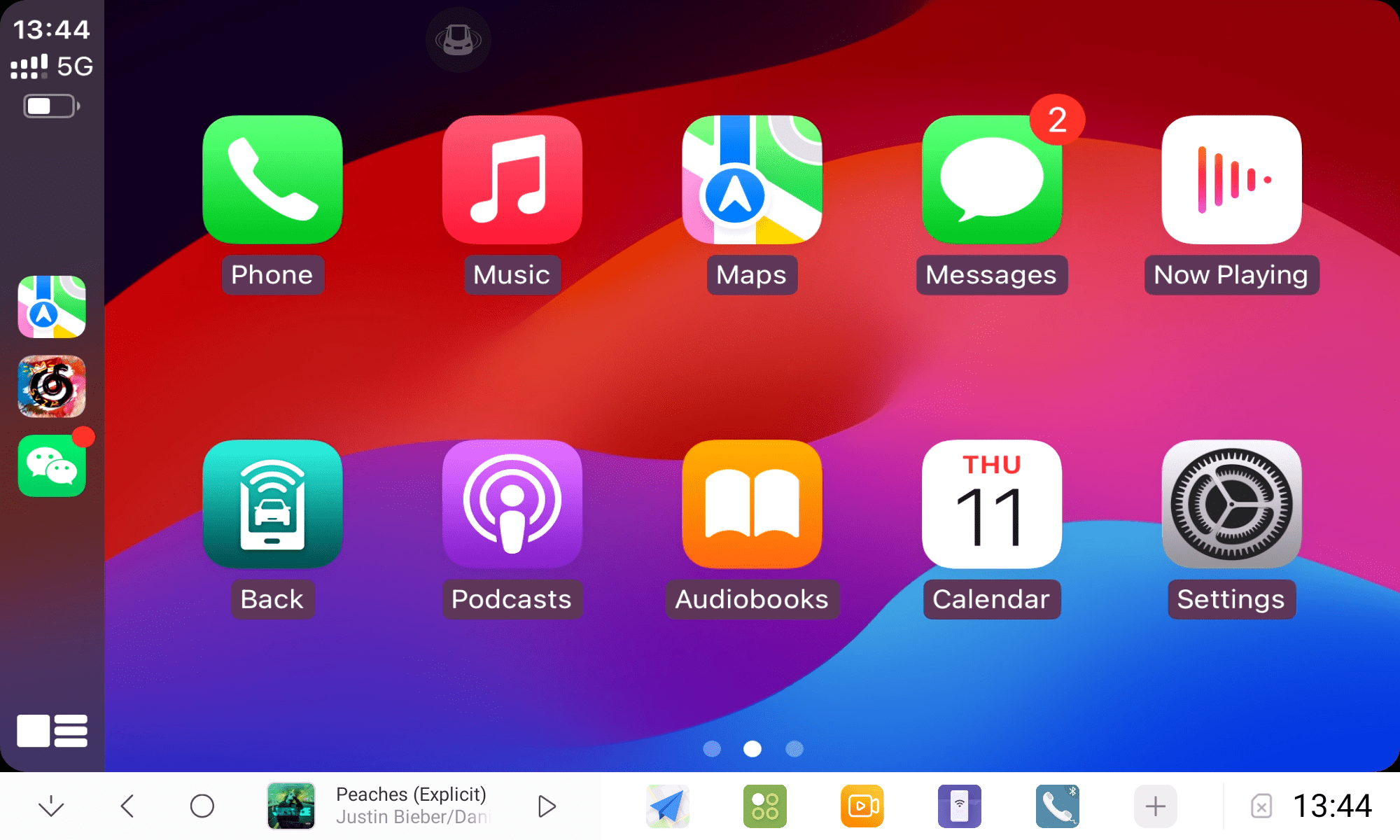Open the Calendar app showing THU 11

[992, 504]
